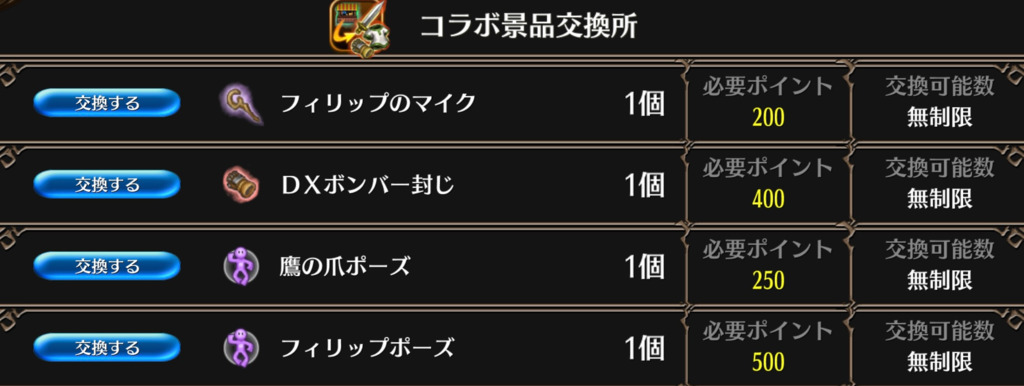This screenshot has height=386, width=1024.
Task: Click the 200 required points value
Action: [768, 118]
